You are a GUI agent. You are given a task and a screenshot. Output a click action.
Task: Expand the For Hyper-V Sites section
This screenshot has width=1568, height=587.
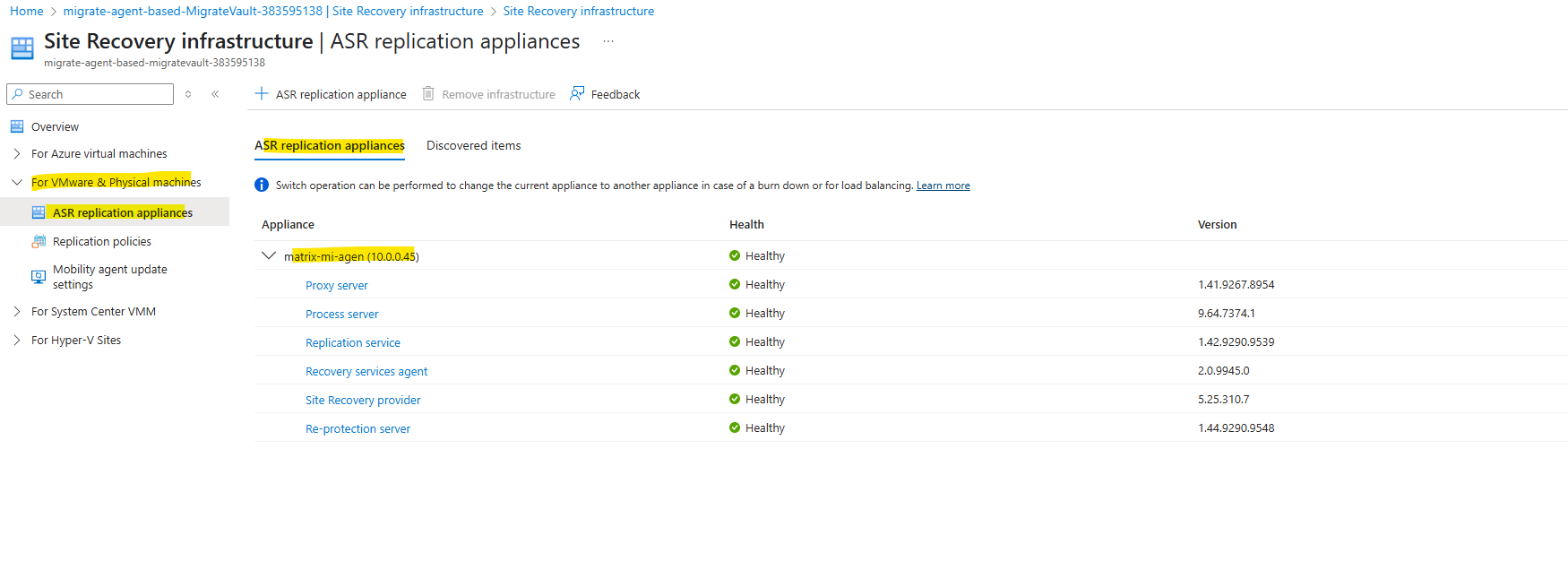17,340
